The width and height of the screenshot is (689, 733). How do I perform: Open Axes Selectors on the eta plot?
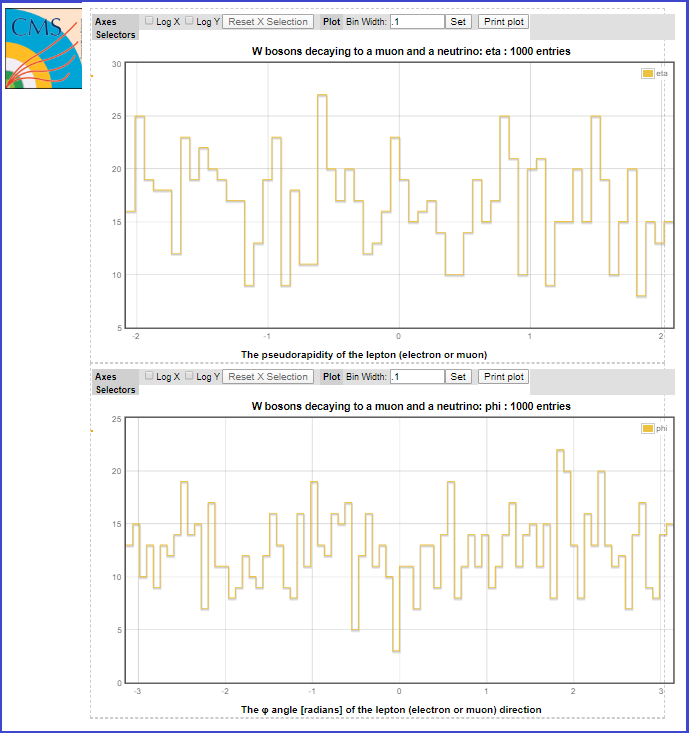[x=115, y=28]
